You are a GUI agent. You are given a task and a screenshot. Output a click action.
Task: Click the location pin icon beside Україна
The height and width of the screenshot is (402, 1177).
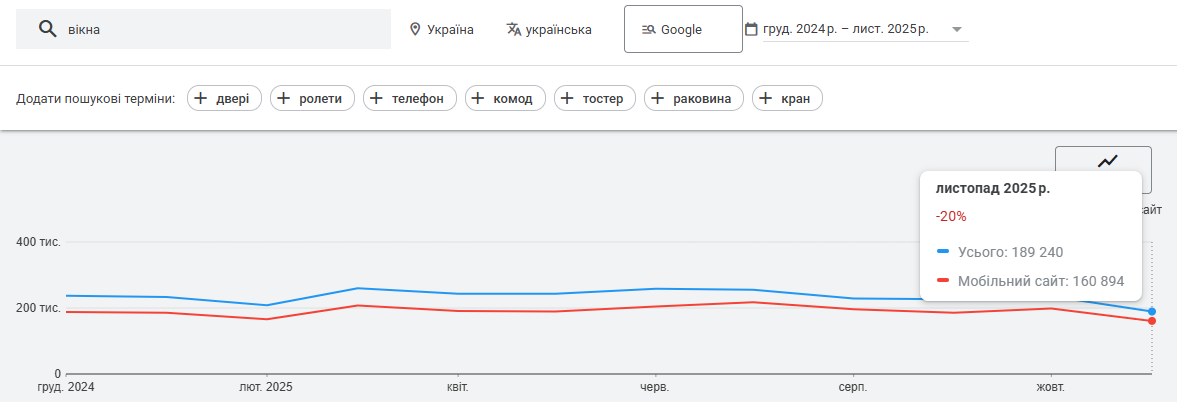[415, 29]
